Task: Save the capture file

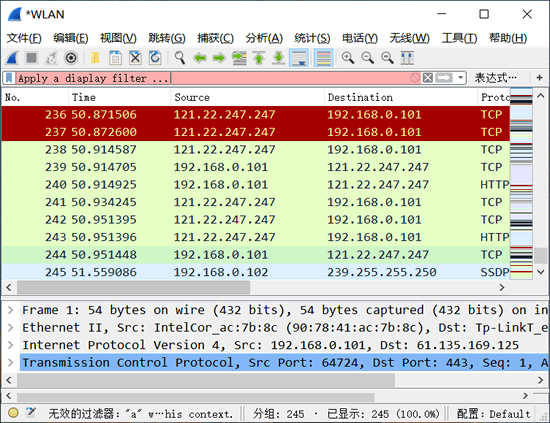Action: coord(115,58)
